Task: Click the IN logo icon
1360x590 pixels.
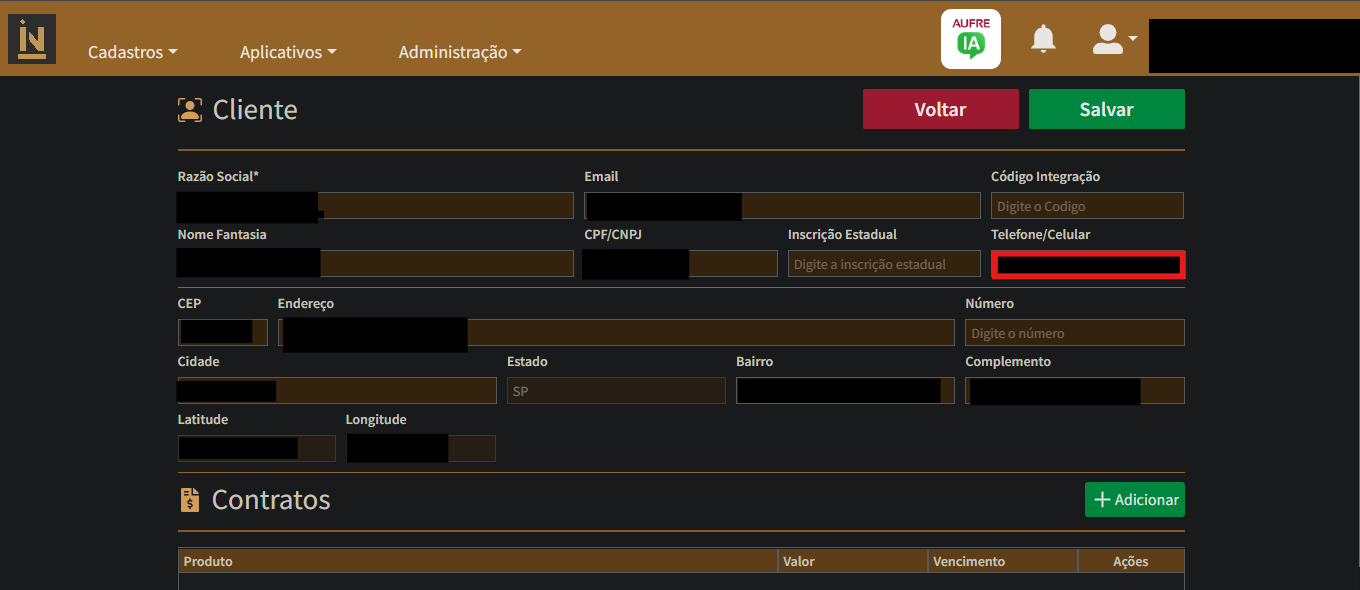Action: (32, 39)
